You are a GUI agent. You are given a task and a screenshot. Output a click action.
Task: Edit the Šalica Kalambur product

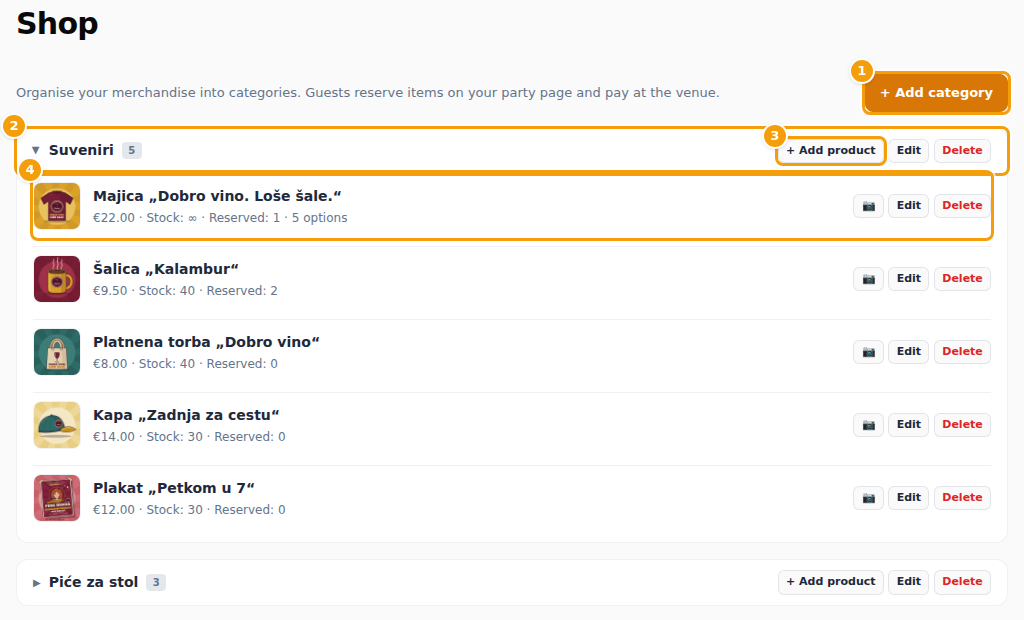[x=908, y=279]
